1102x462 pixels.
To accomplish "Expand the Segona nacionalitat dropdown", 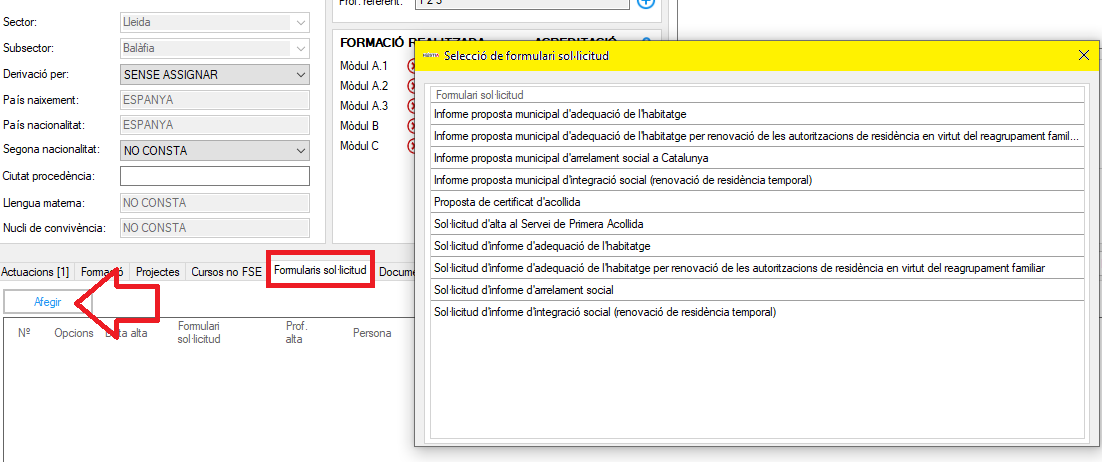I will (x=302, y=151).
